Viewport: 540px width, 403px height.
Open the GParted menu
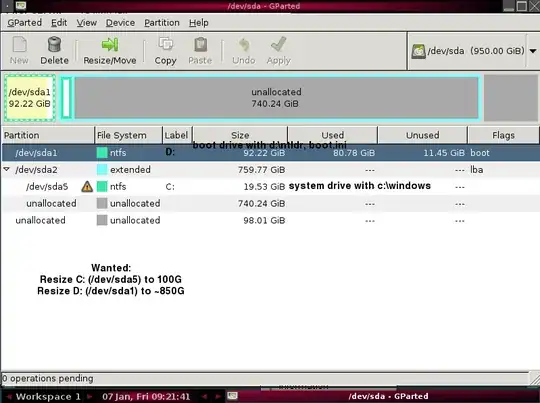(24, 23)
